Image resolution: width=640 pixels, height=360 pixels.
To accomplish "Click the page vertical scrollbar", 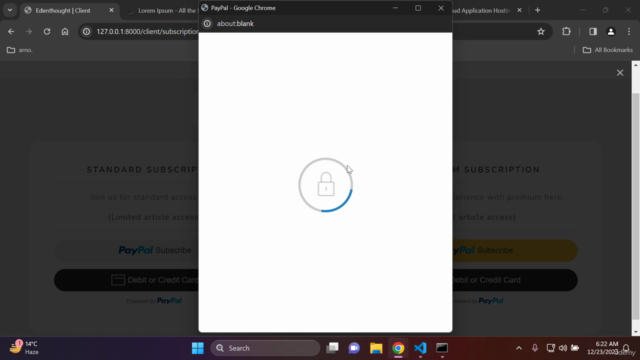I will coord(636,206).
